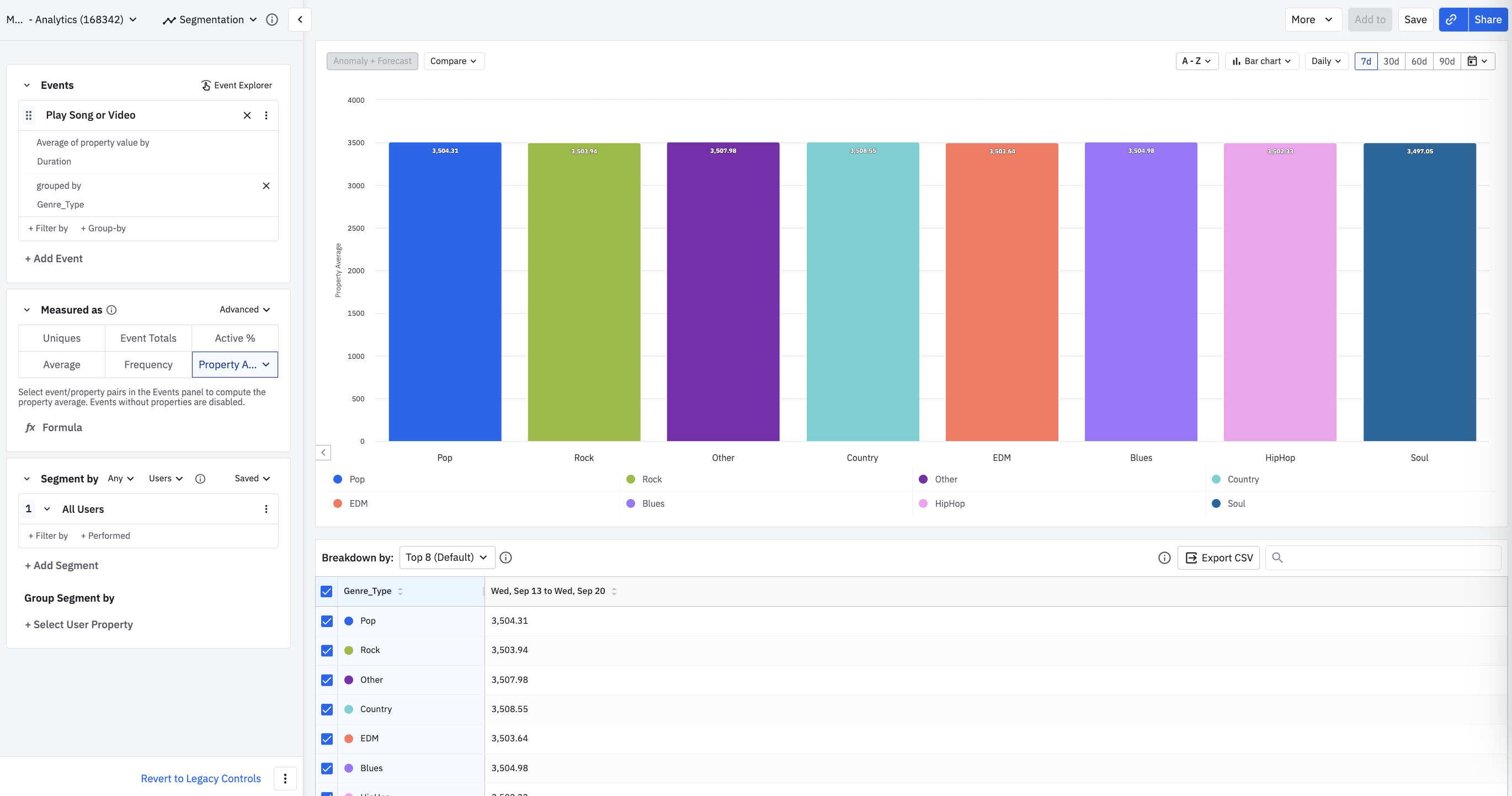Toggle the Genre_Type select-all checkbox
This screenshot has width=1512, height=796.
click(327, 591)
